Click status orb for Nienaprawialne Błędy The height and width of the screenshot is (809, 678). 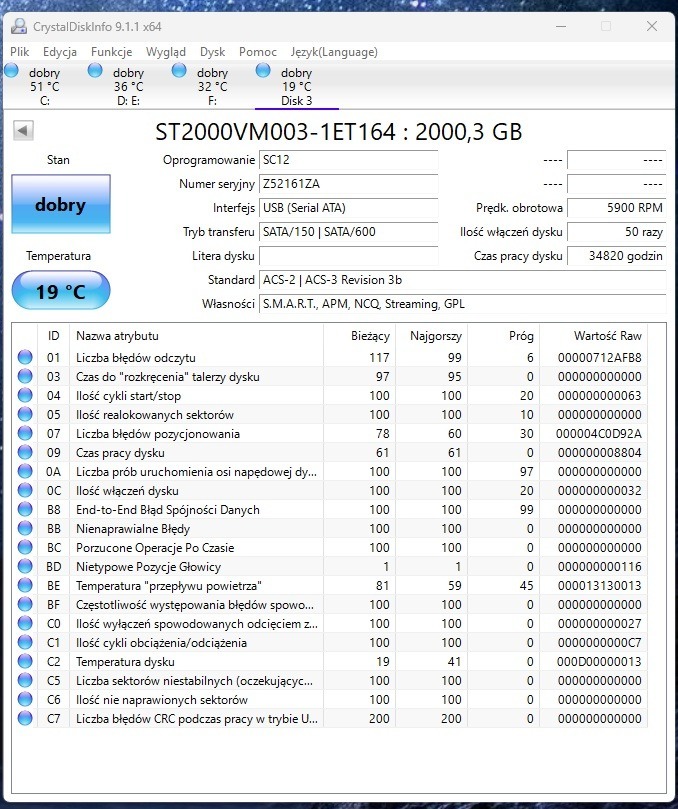[25, 528]
